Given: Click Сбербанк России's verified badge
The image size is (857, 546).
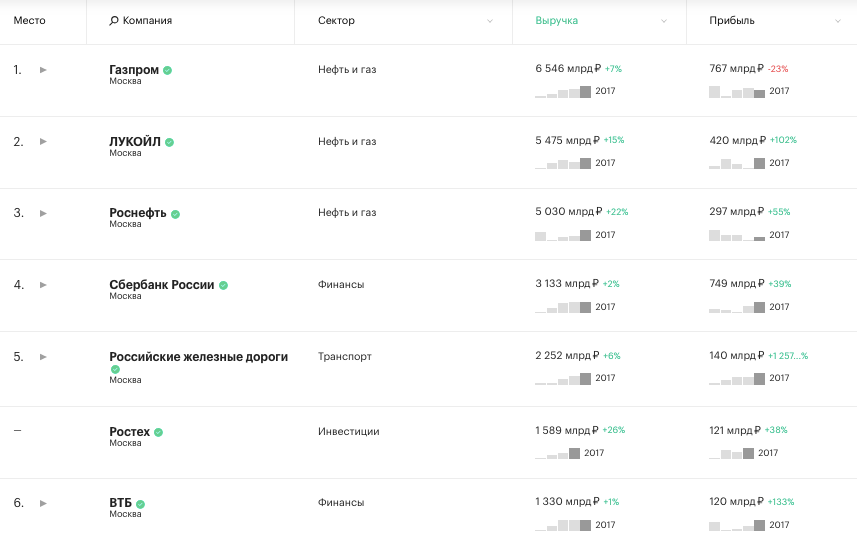Looking at the screenshot, I should tap(224, 285).
